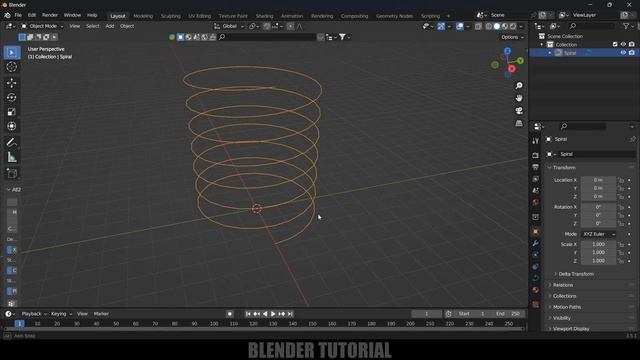Collapse the Collection tree row arrow
Screen dimensions: 640x360
point(542,44)
